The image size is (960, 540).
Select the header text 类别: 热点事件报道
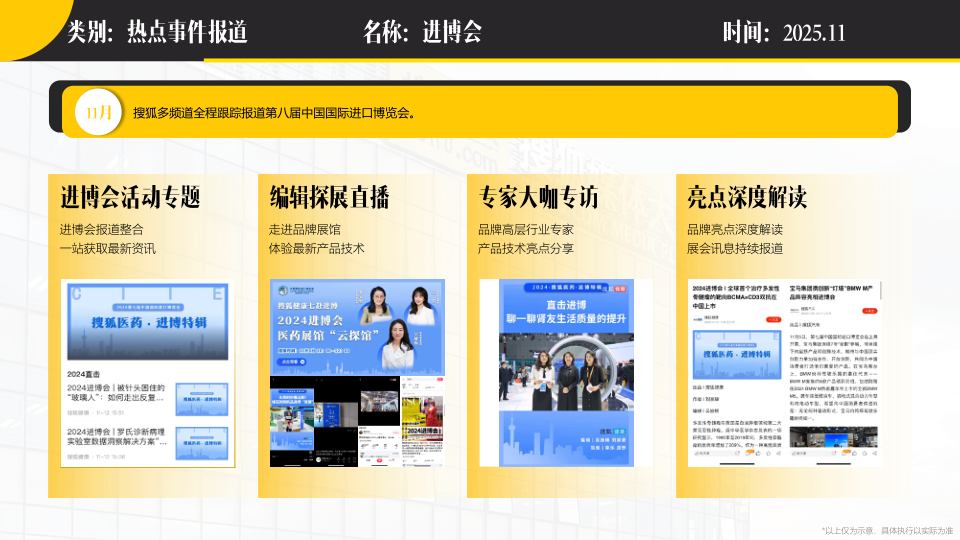(x=157, y=32)
